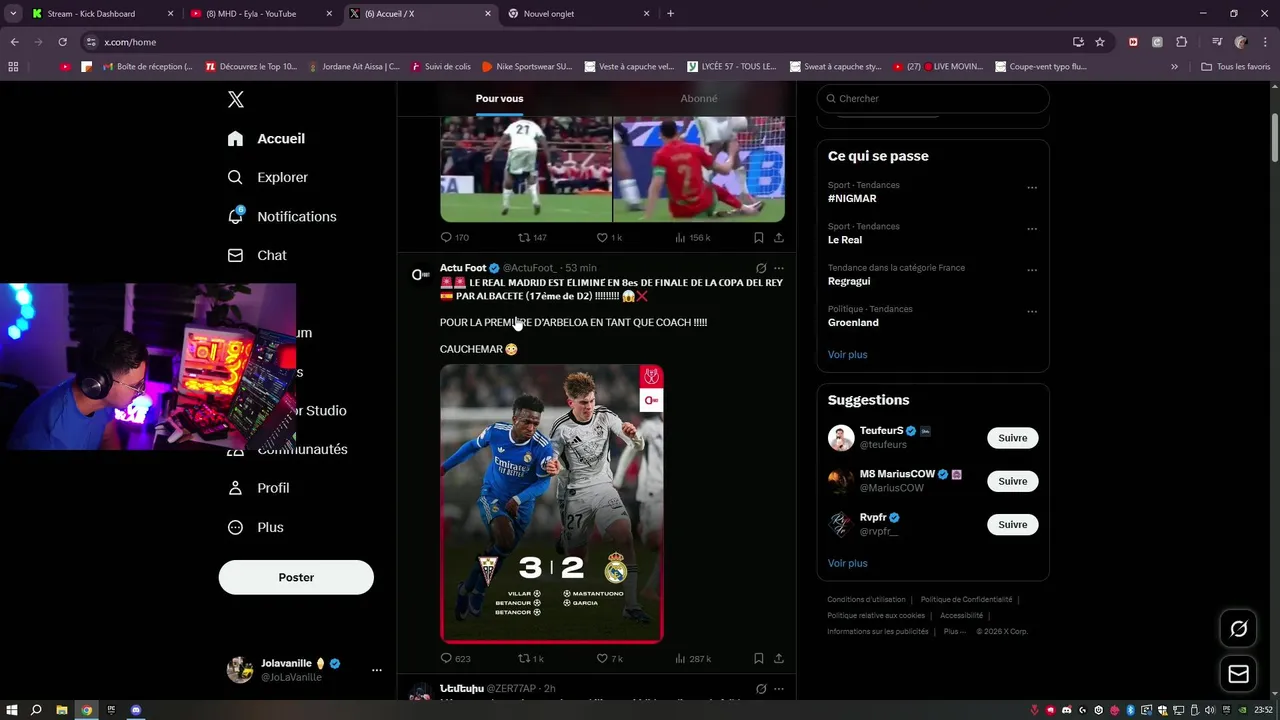Open the Groenland trend
The image size is (1280, 720).
(853, 323)
